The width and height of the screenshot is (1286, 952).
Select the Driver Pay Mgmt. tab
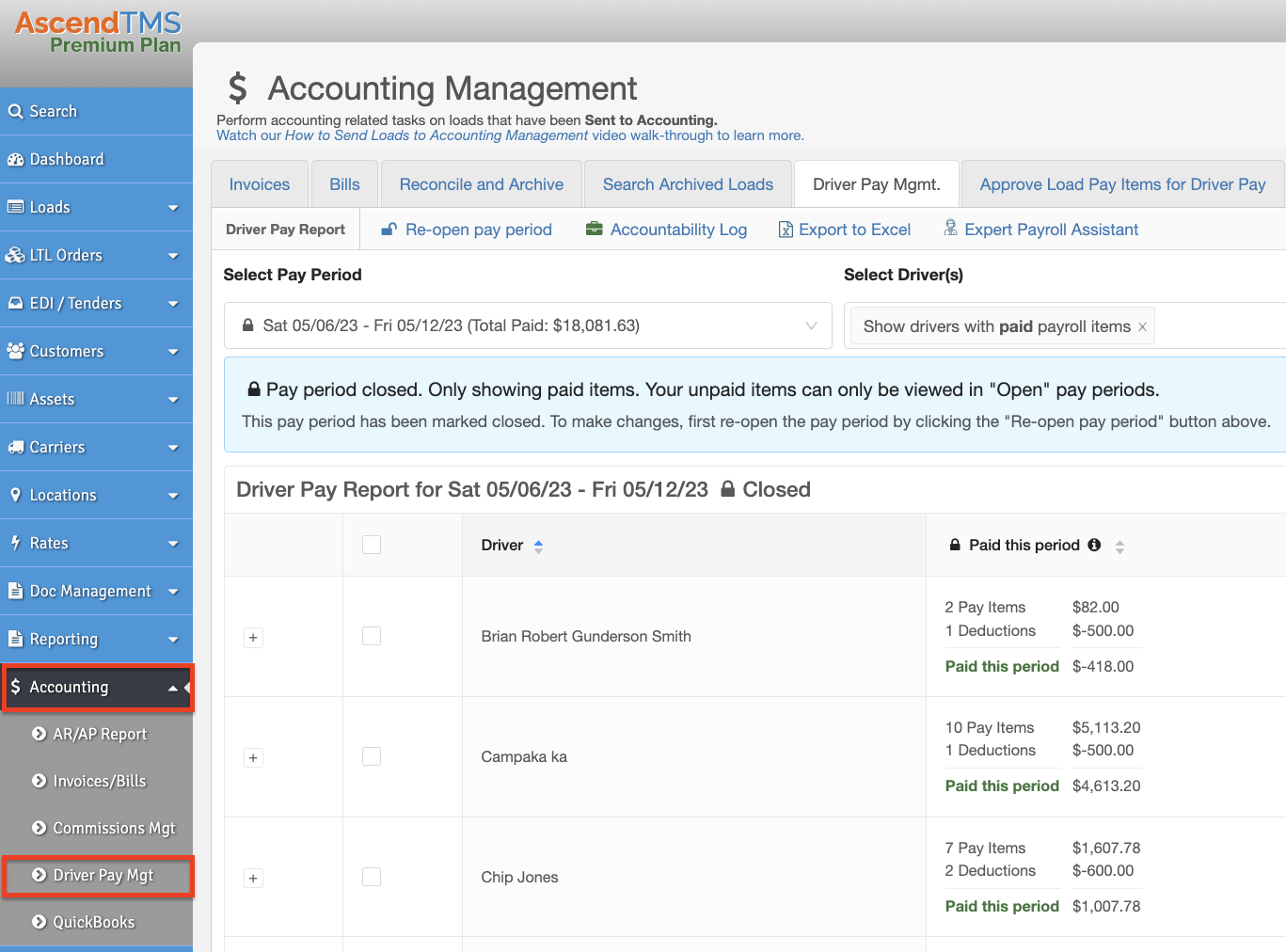coord(877,184)
